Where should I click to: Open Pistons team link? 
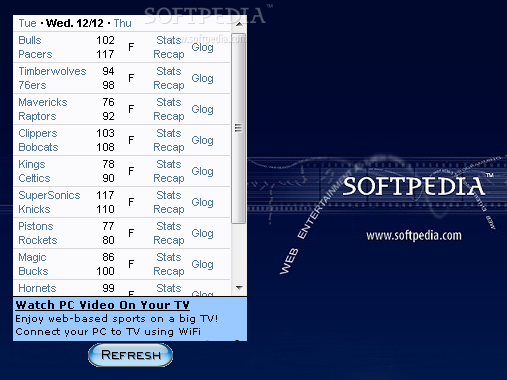[36, 226]
